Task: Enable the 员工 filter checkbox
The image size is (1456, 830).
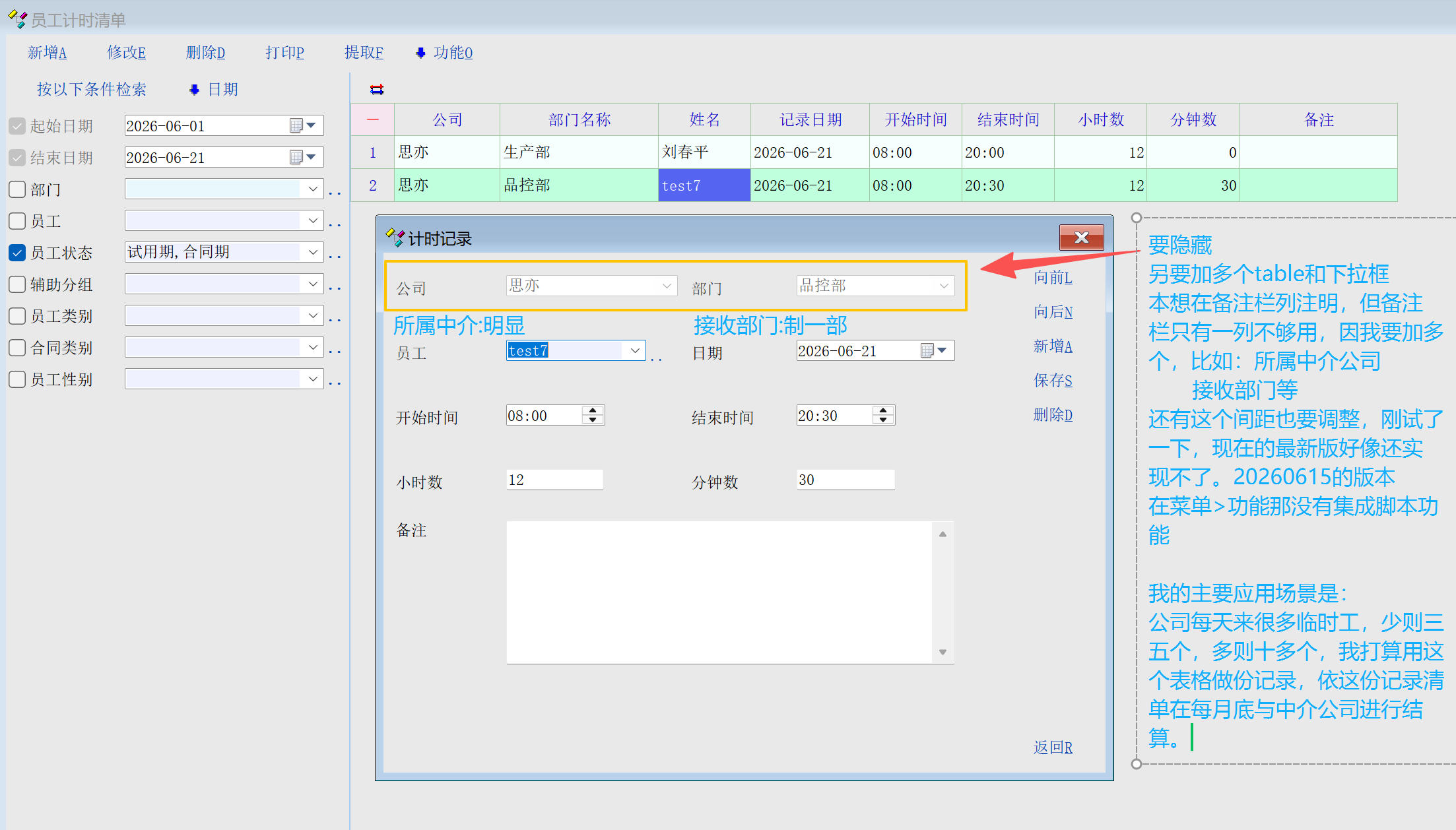Action: [x=17, y=221]
